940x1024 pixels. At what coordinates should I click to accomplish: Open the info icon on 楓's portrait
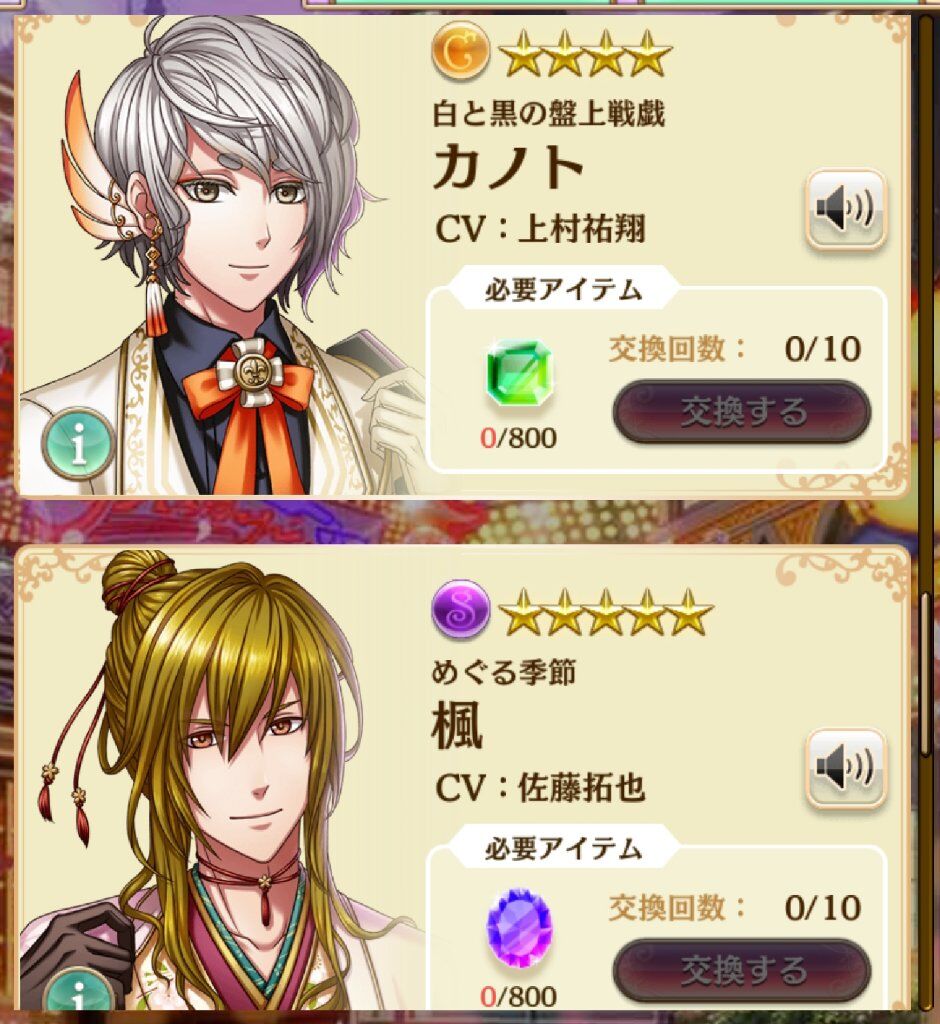79,994
